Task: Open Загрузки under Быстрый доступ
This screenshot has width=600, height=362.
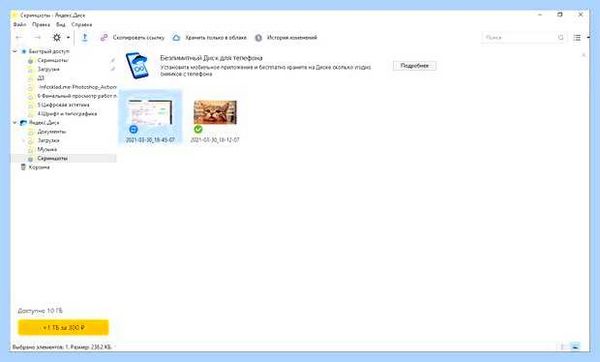Action: (48, 69)
